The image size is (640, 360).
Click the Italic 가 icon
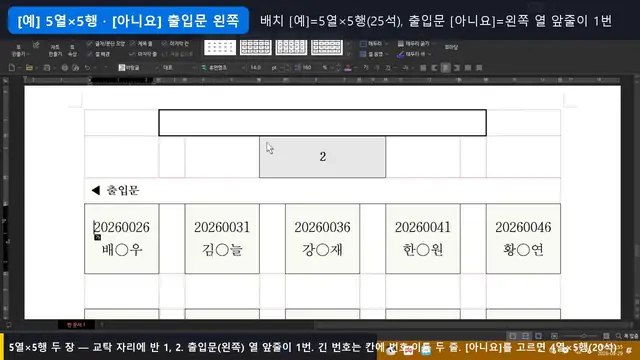(x=376, y=68)
